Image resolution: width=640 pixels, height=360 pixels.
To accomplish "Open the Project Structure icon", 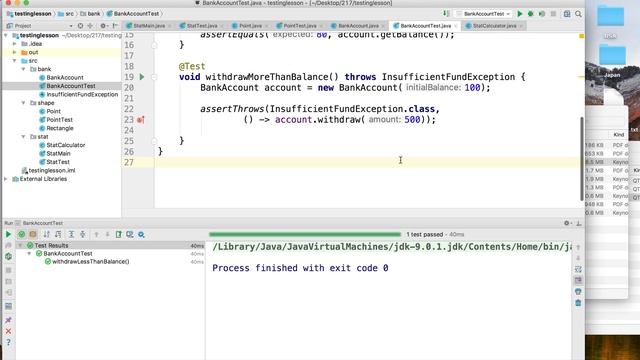I will [567, 14].
